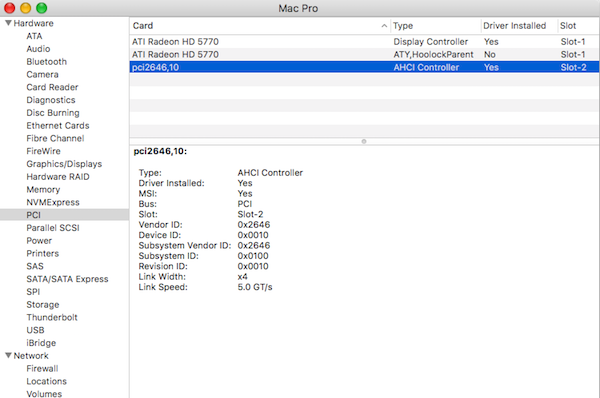Click the Display Controller type cell
Screen dimensions: 600x398
430,42
